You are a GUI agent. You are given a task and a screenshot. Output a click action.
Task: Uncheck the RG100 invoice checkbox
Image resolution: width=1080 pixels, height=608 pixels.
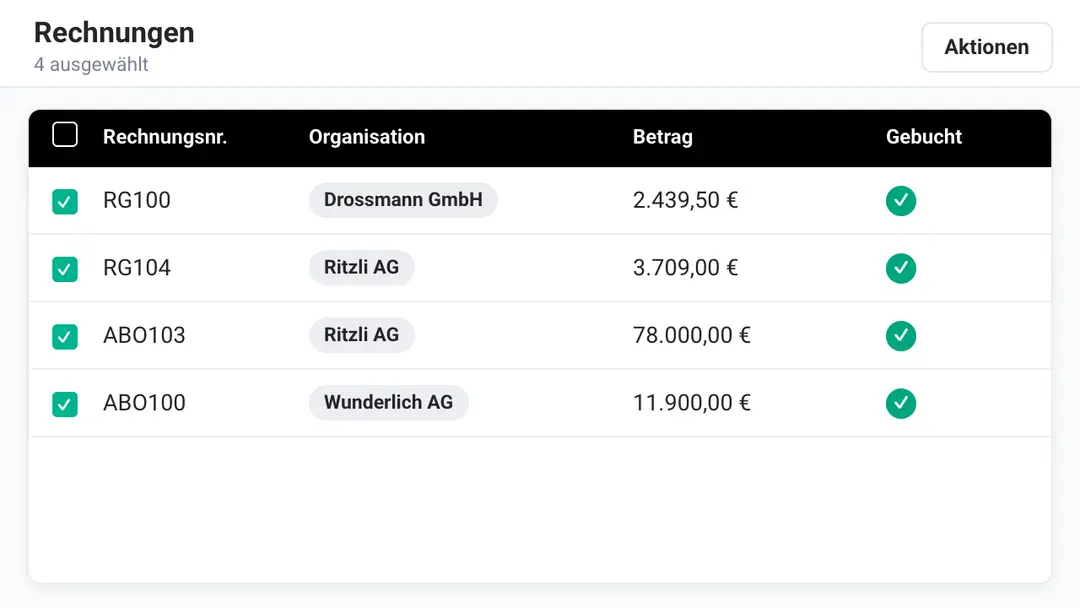(x=65, y=202)
